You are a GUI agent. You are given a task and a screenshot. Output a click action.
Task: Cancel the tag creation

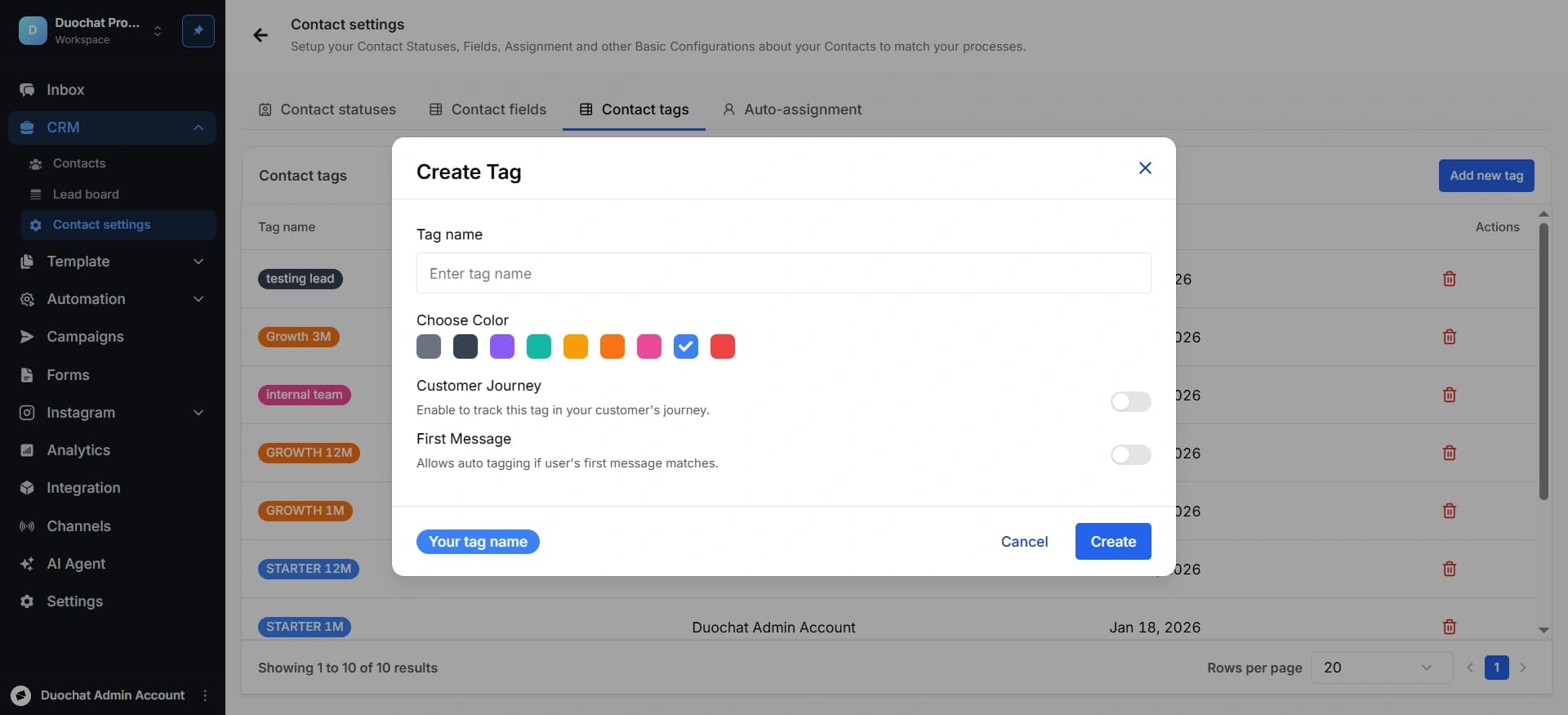point(1024,542)
